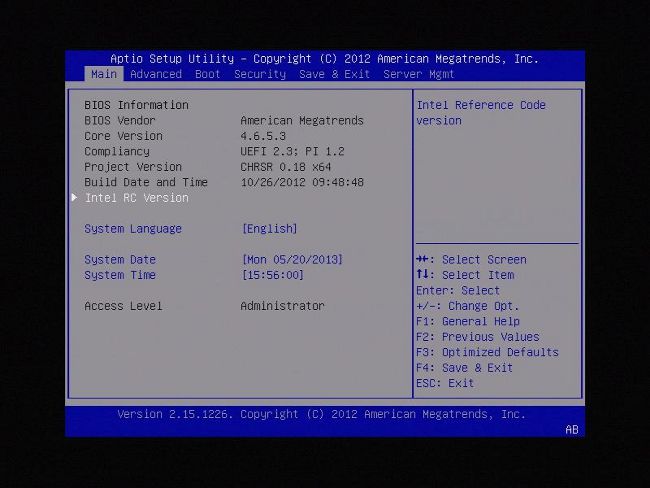Screen dimensions: 650x488
Task: Open the Save & Exit tab
Action: coord(334,74)
